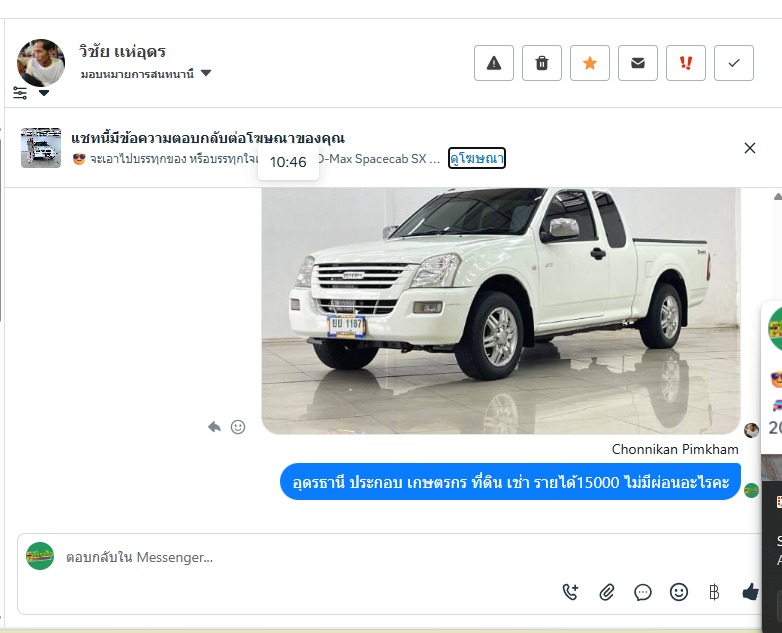
Task: Open วิชัย แห่อุดร profile picture
Action: point(41,63)
